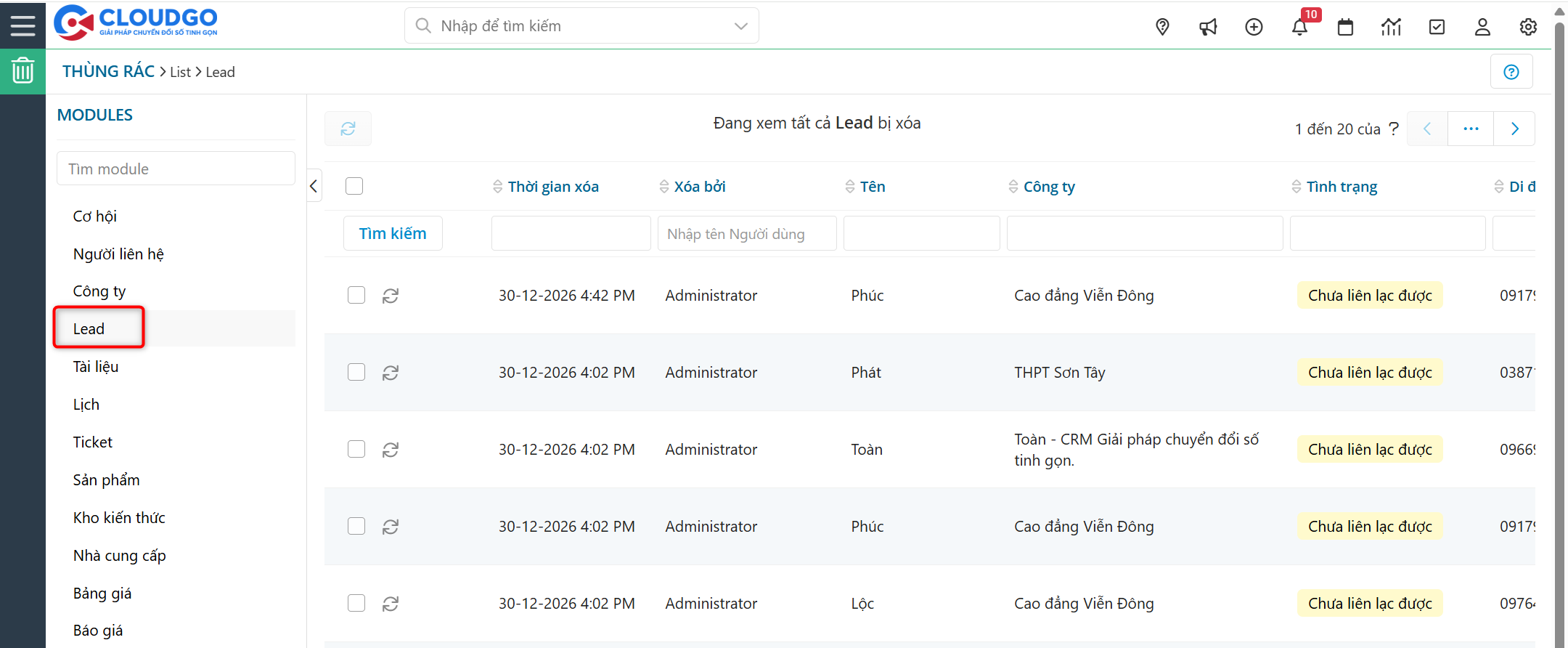Screen dimensions: 1568x648
Task: Toggle the select-all checkbox in header
Action: coord(354,187)
